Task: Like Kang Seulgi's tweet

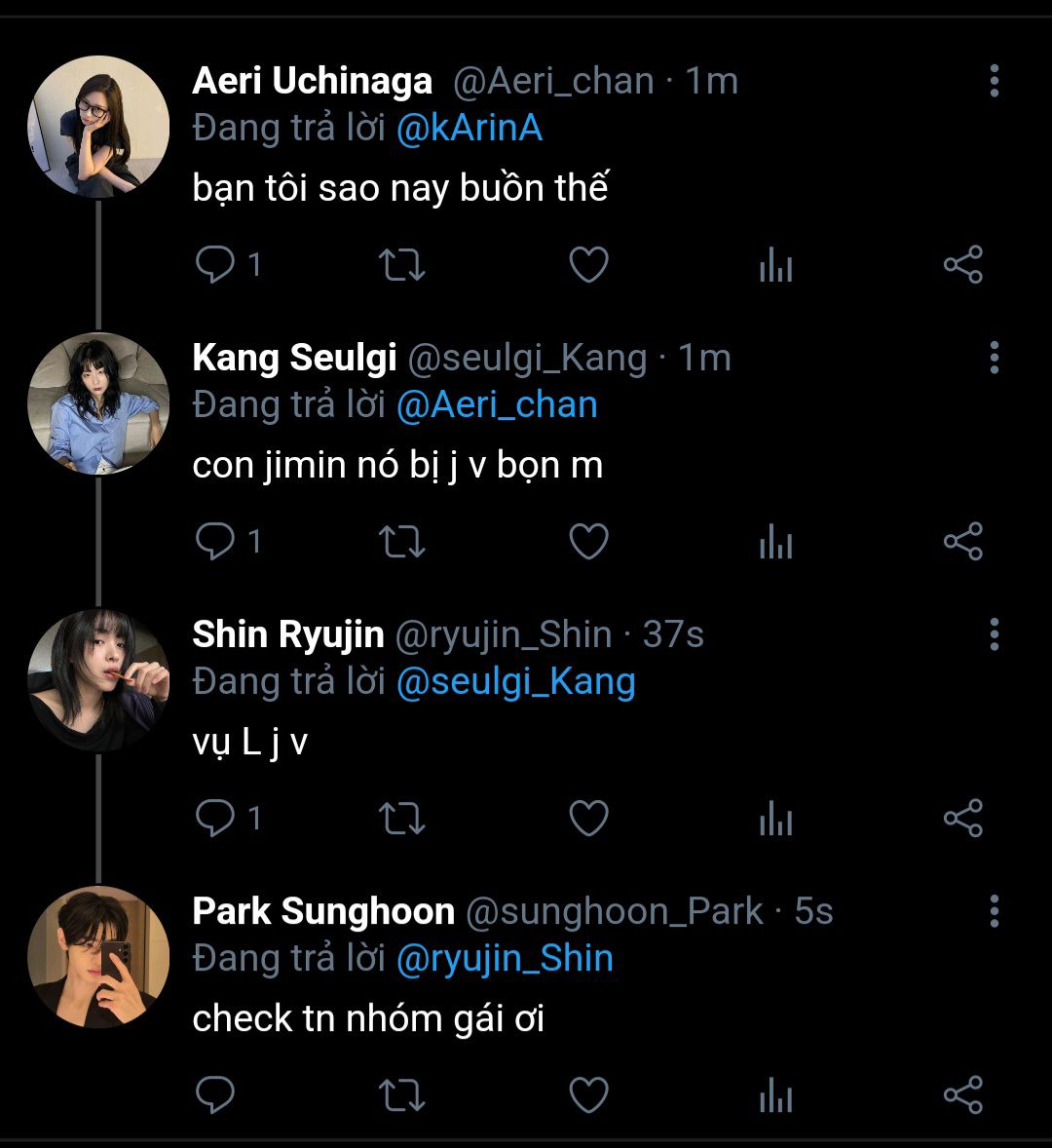Action: click(x=588, y=542)
